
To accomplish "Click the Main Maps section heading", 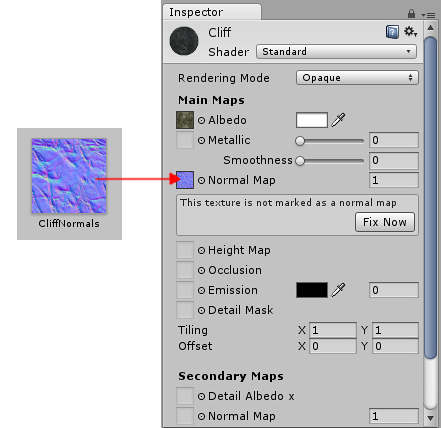I will (211, 100).
